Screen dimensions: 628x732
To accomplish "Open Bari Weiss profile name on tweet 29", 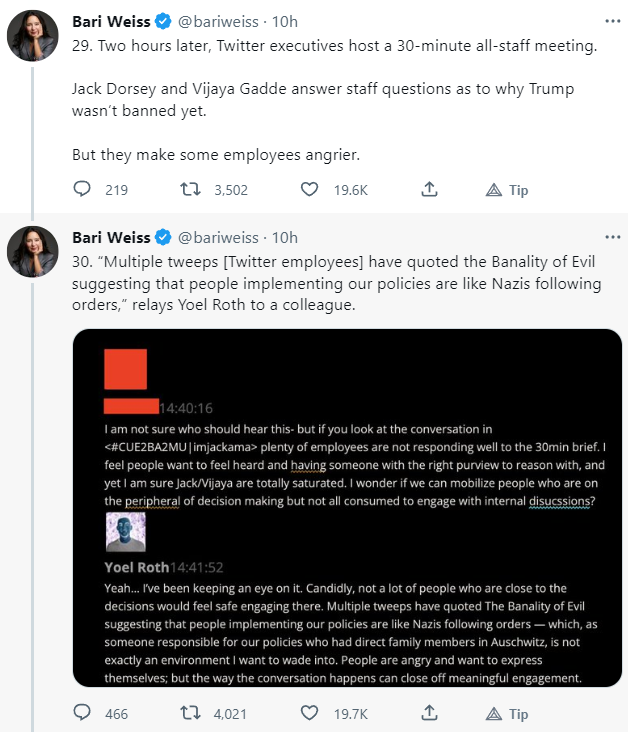I will click(x=111, y=21).
